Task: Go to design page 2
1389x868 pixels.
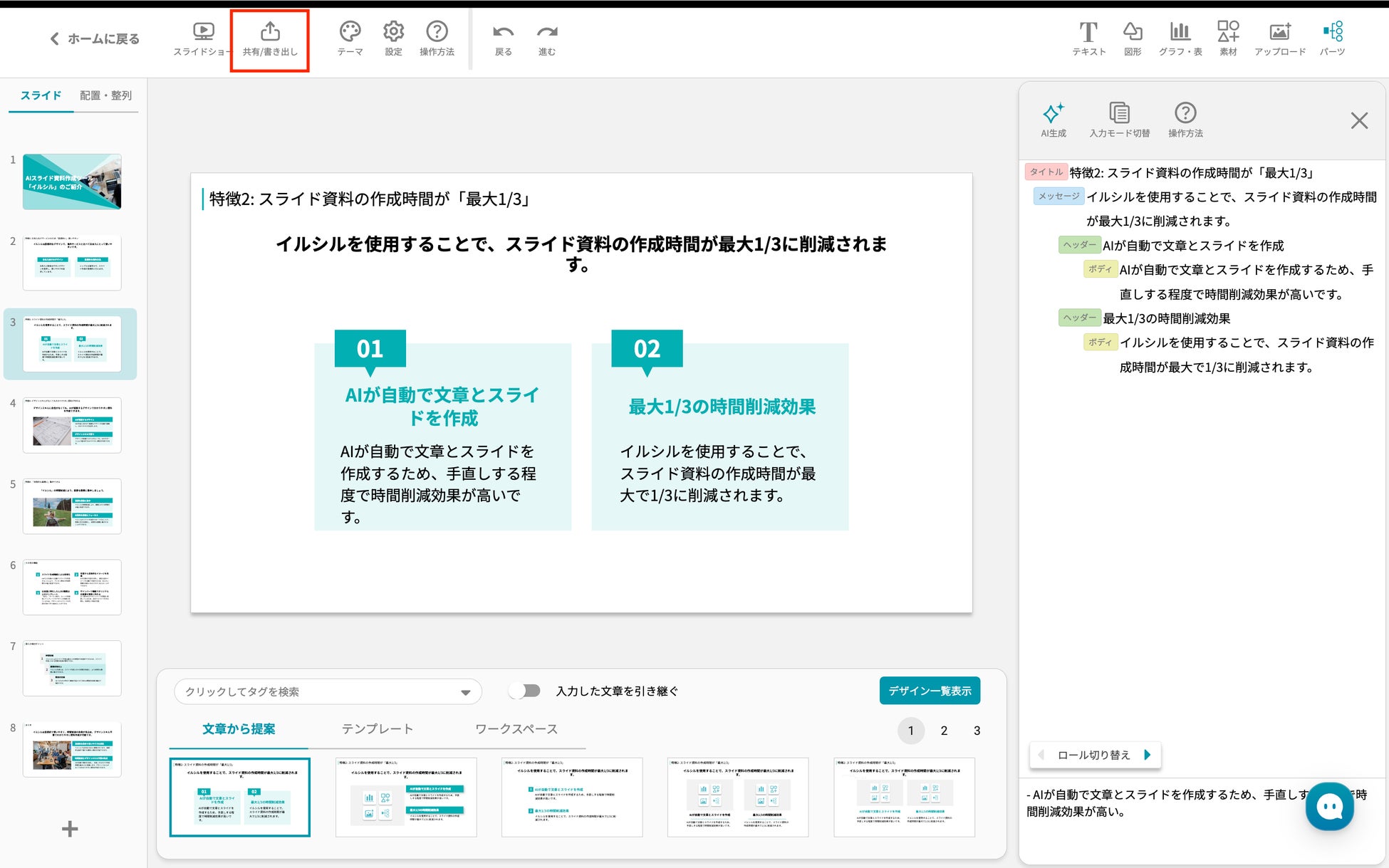Action: [x=944, y=731]
